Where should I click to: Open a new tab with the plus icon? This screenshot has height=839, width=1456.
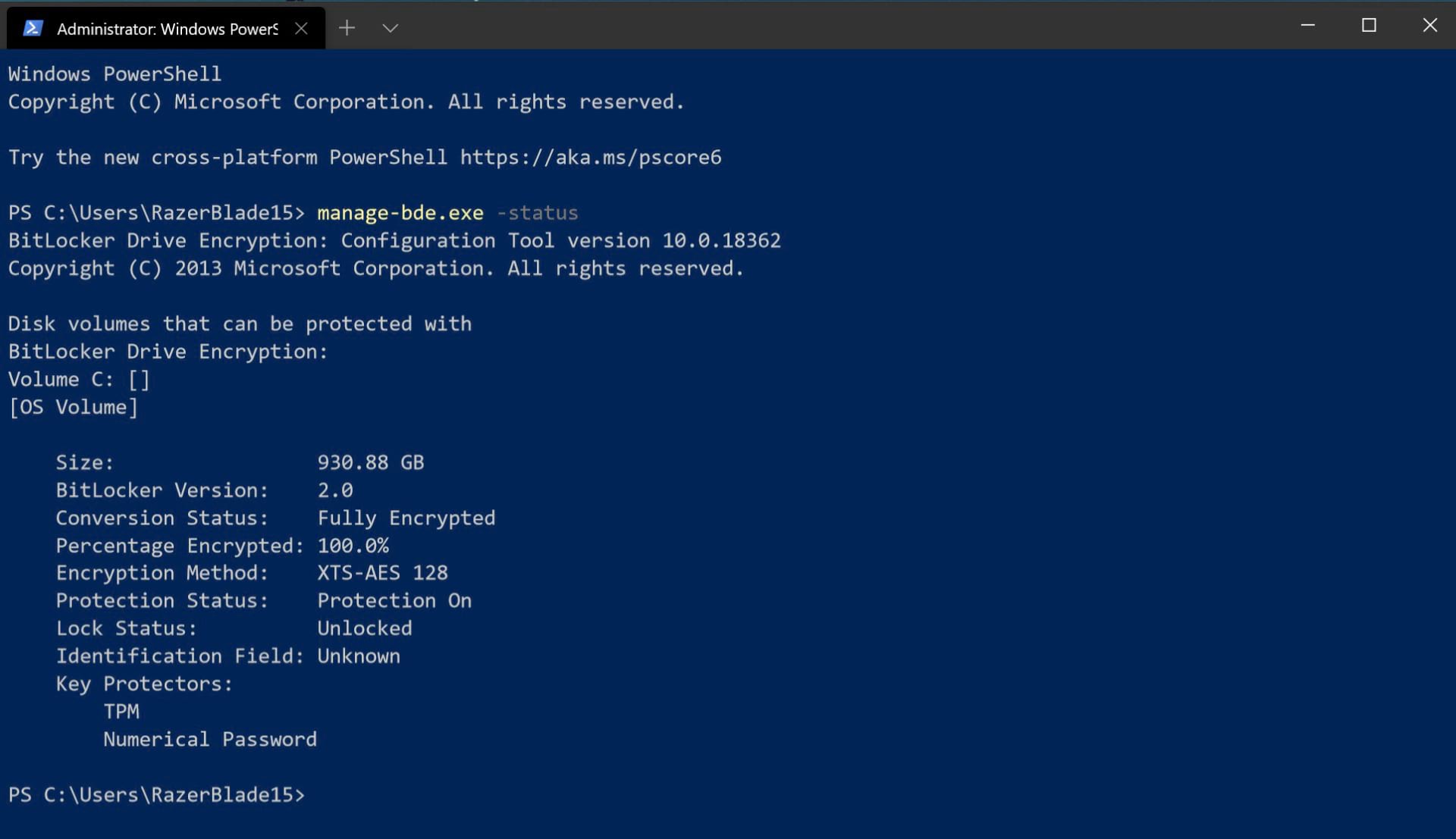(347, 27)
